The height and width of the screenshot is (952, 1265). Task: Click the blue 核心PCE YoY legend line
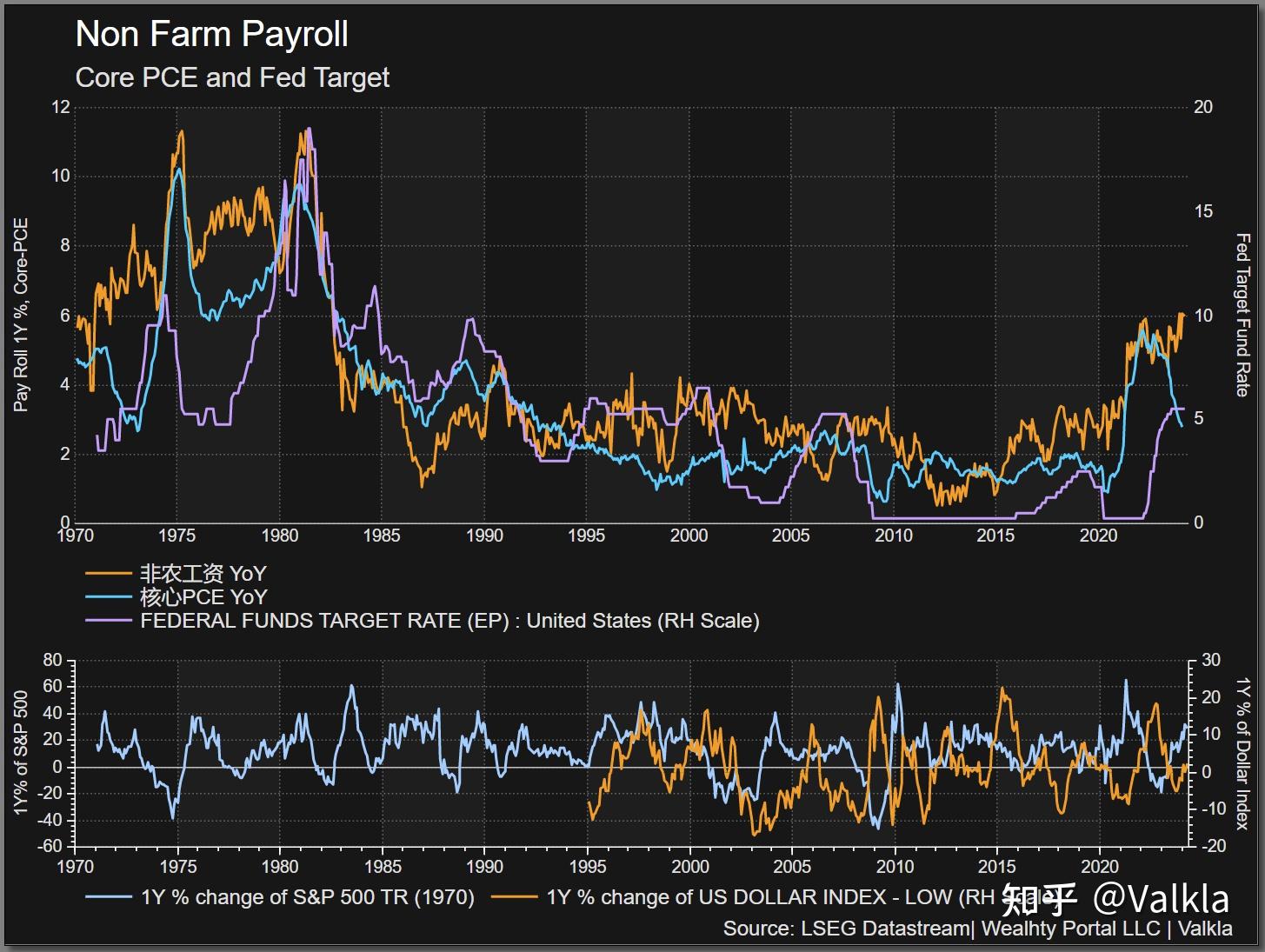tap(108, 597)
